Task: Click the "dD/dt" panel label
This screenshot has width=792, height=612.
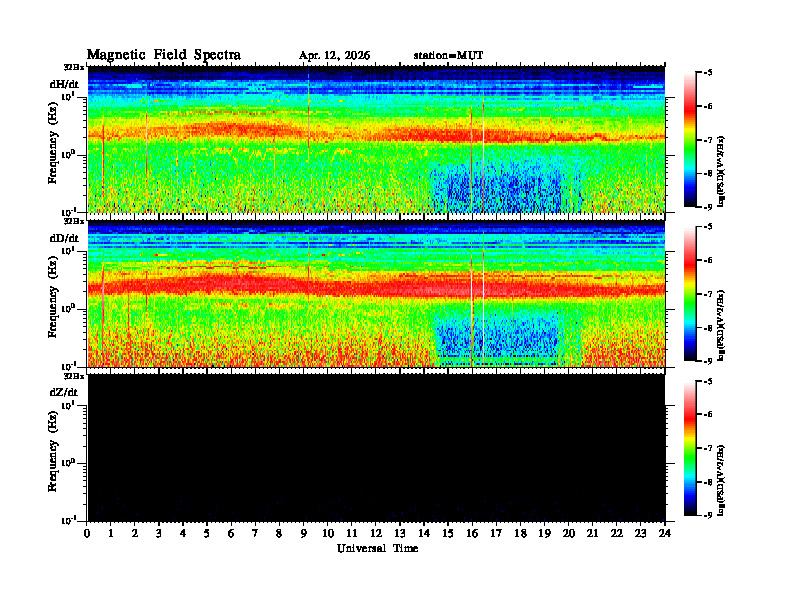Action: pyautogui.click(x=64, y=238)
